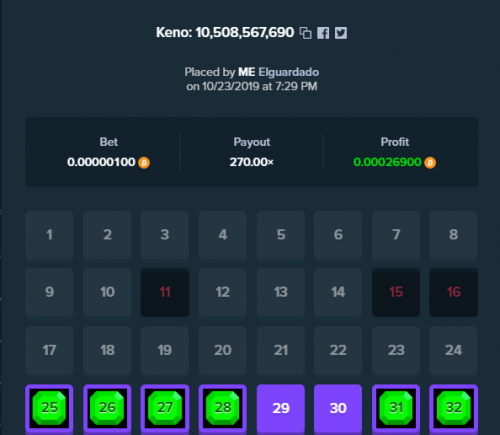Image resolution: width=500 pixels, height=435 pixels.
Task: Select Keno tile number 21
Action: [281, 350]
